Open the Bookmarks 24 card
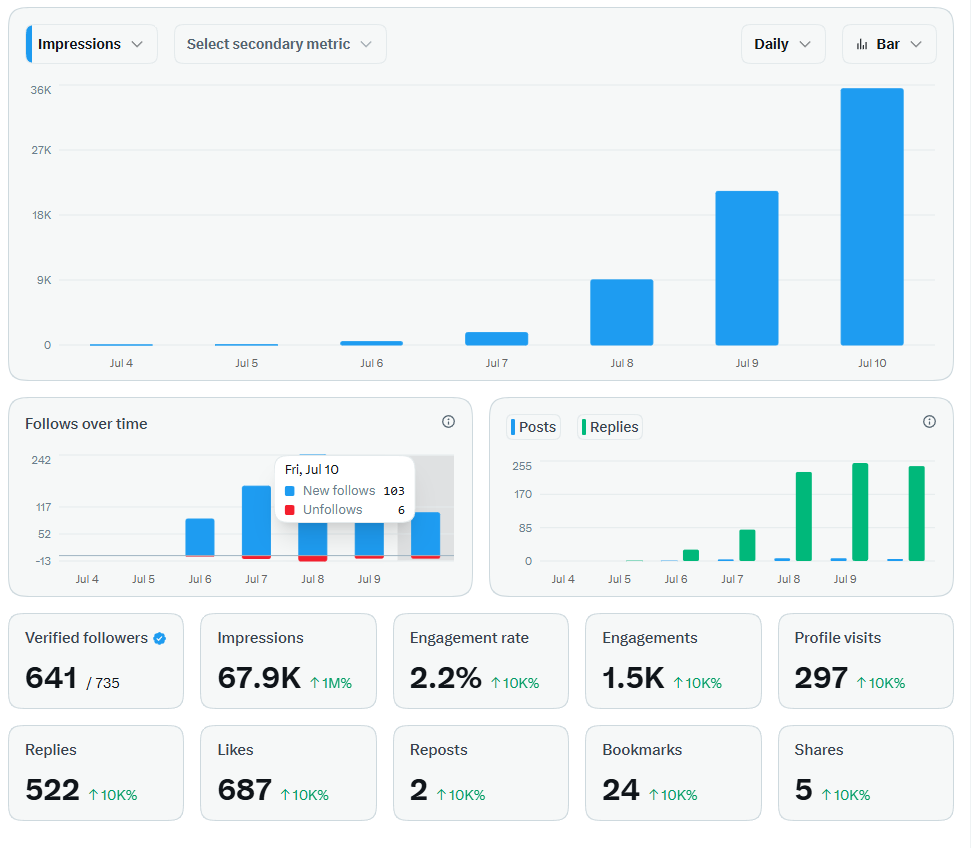The width and height of the screenshot is (972, 848). [673, 773]
